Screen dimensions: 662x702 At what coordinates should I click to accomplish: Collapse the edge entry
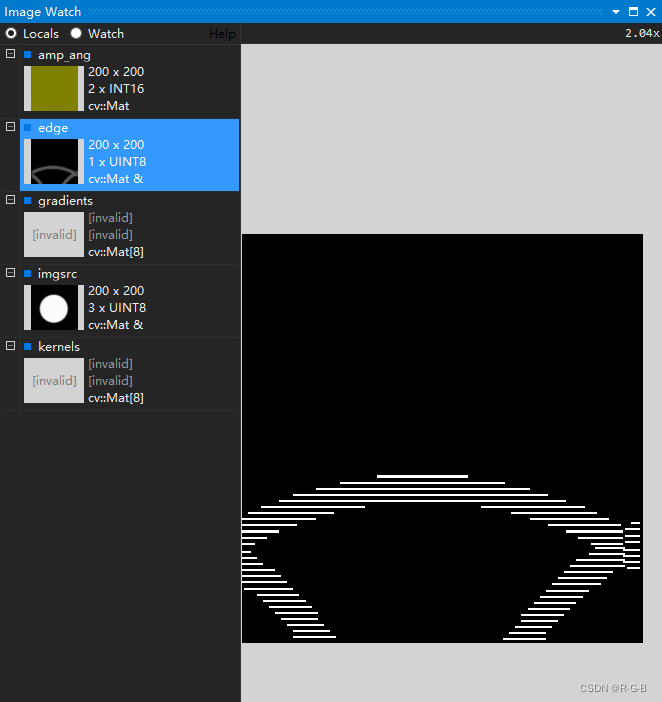pyautogui.click(x=10, y=127)
